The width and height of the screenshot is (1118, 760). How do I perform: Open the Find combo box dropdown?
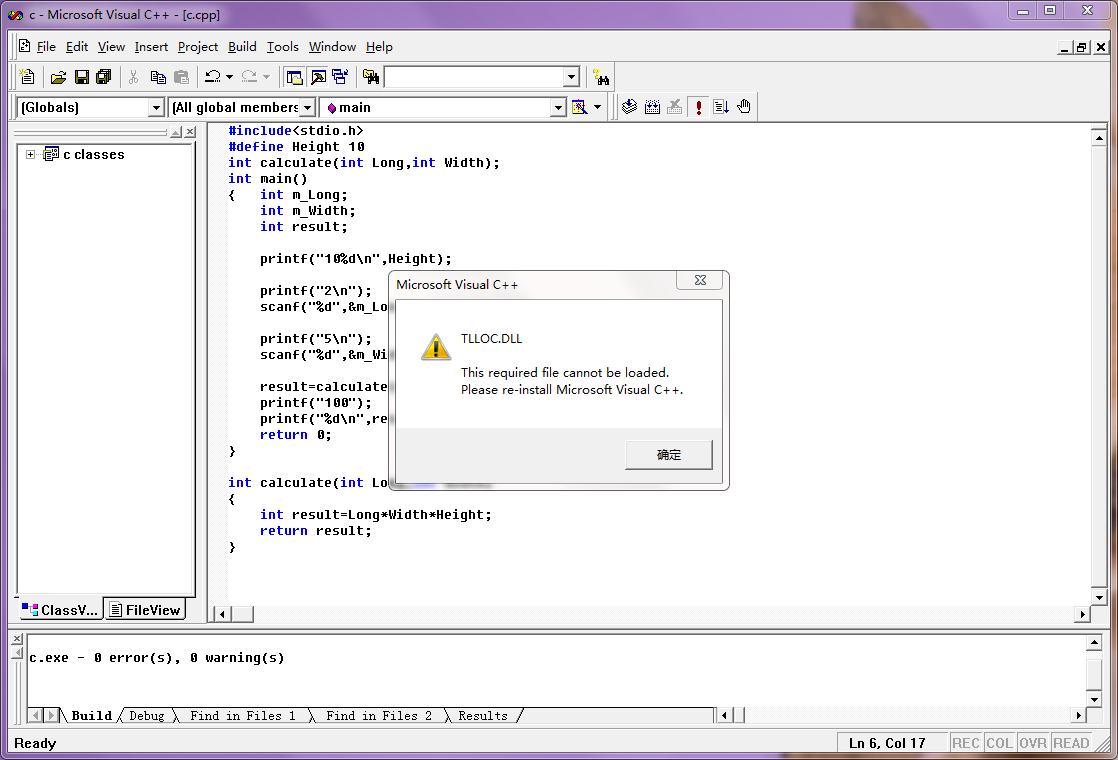[x=571, y=77]
